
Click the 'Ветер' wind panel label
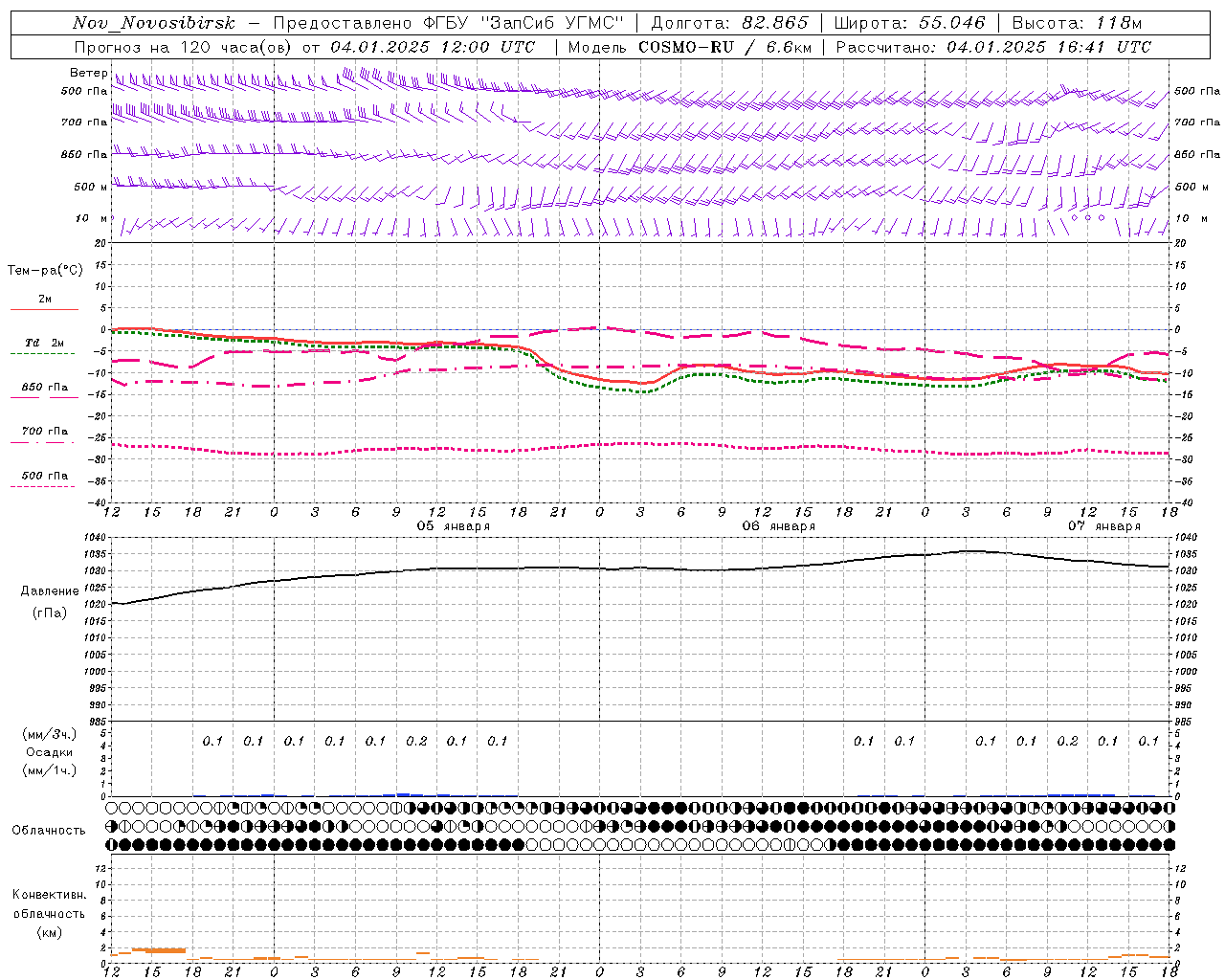point(88,73)
